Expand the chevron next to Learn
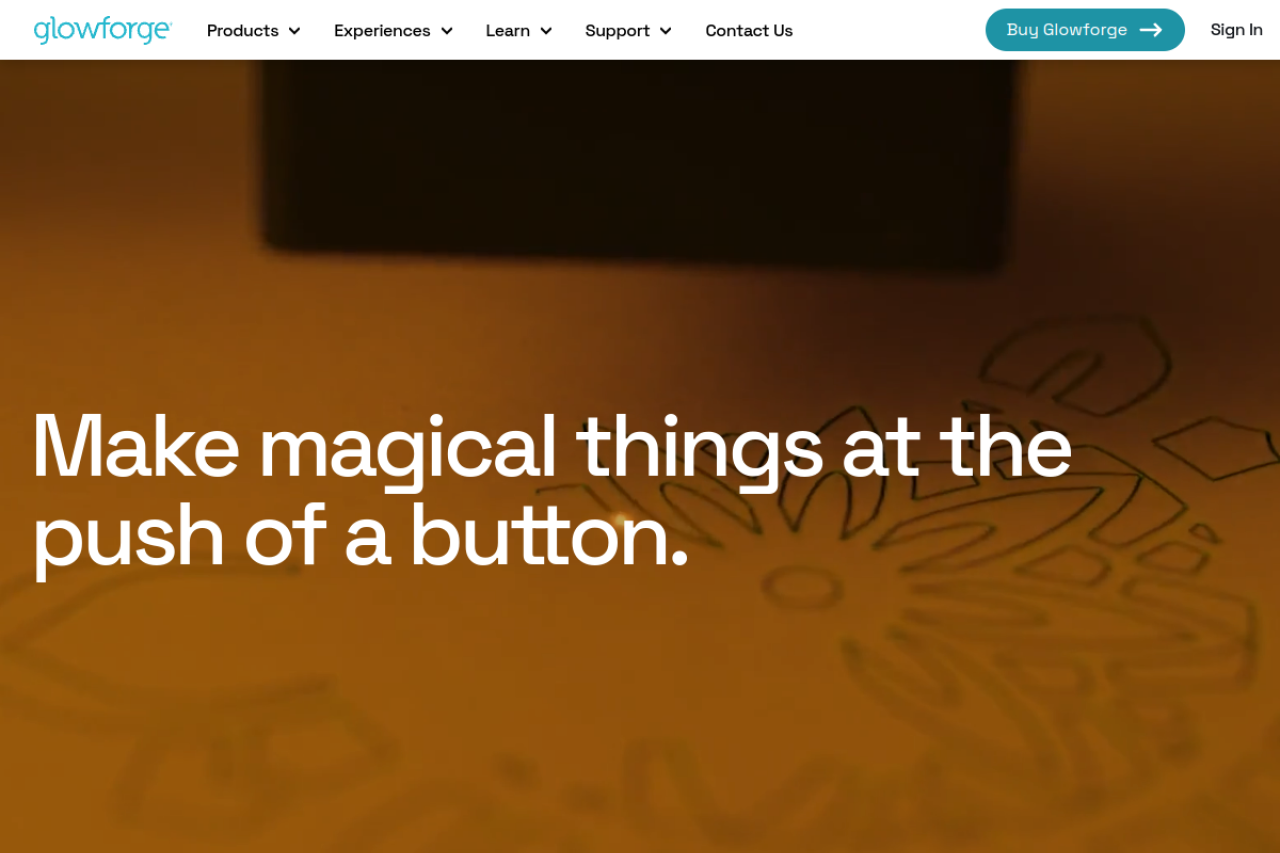Screen dimensions: 1280x853 (x=546, y=31)
